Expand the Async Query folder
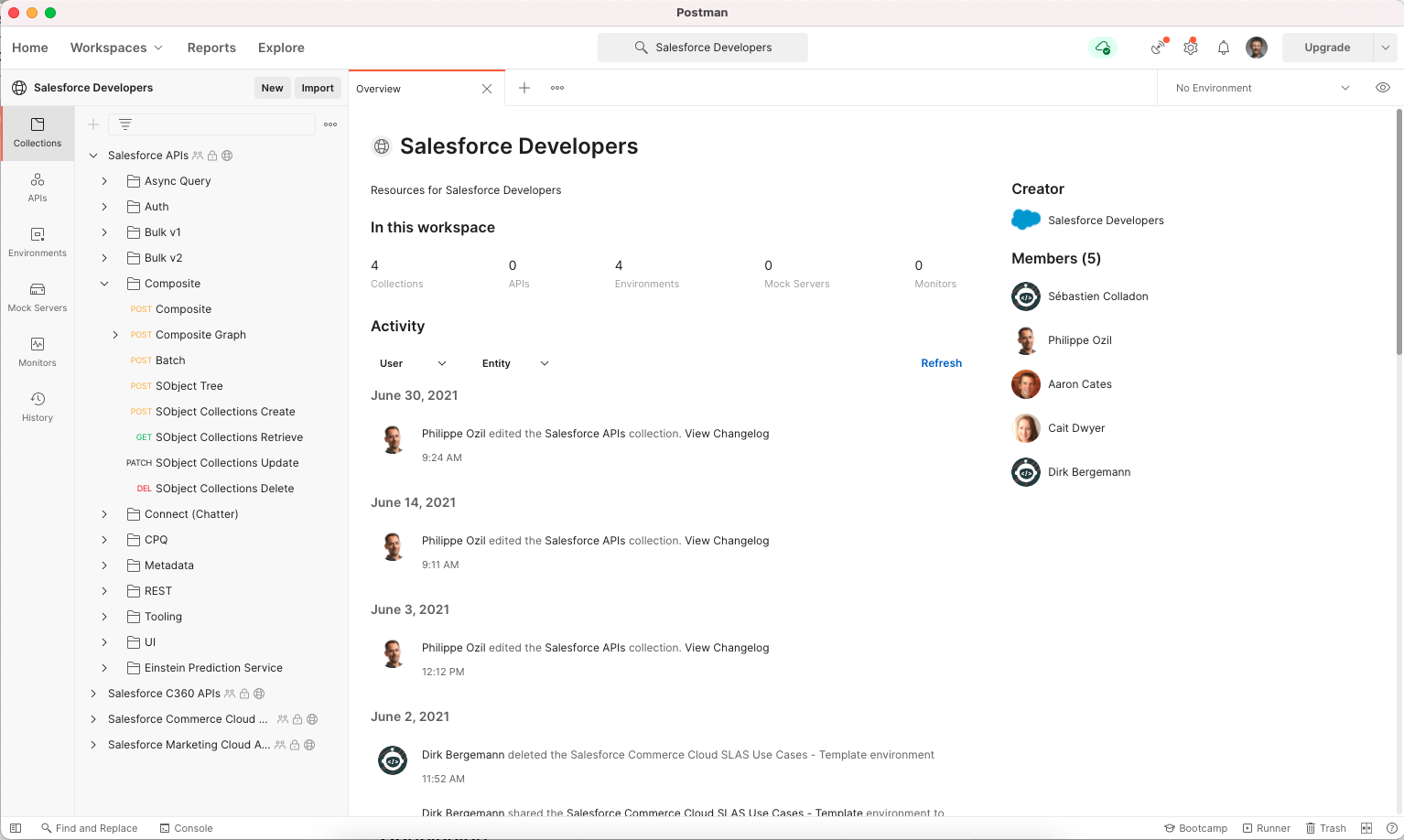This screenshot has height=840, width=1404. (104, 181)
